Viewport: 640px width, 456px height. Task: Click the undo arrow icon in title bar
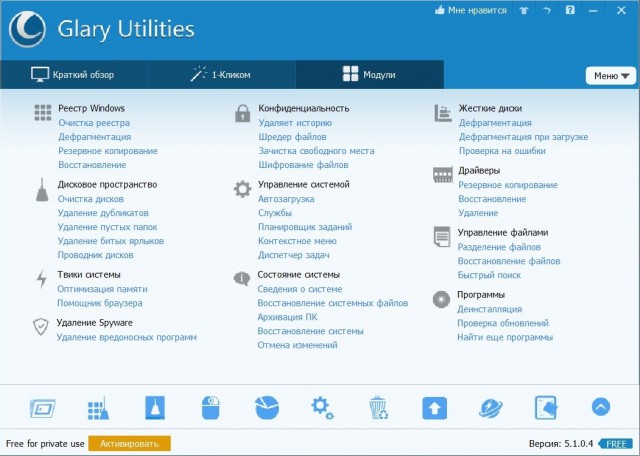547,11
